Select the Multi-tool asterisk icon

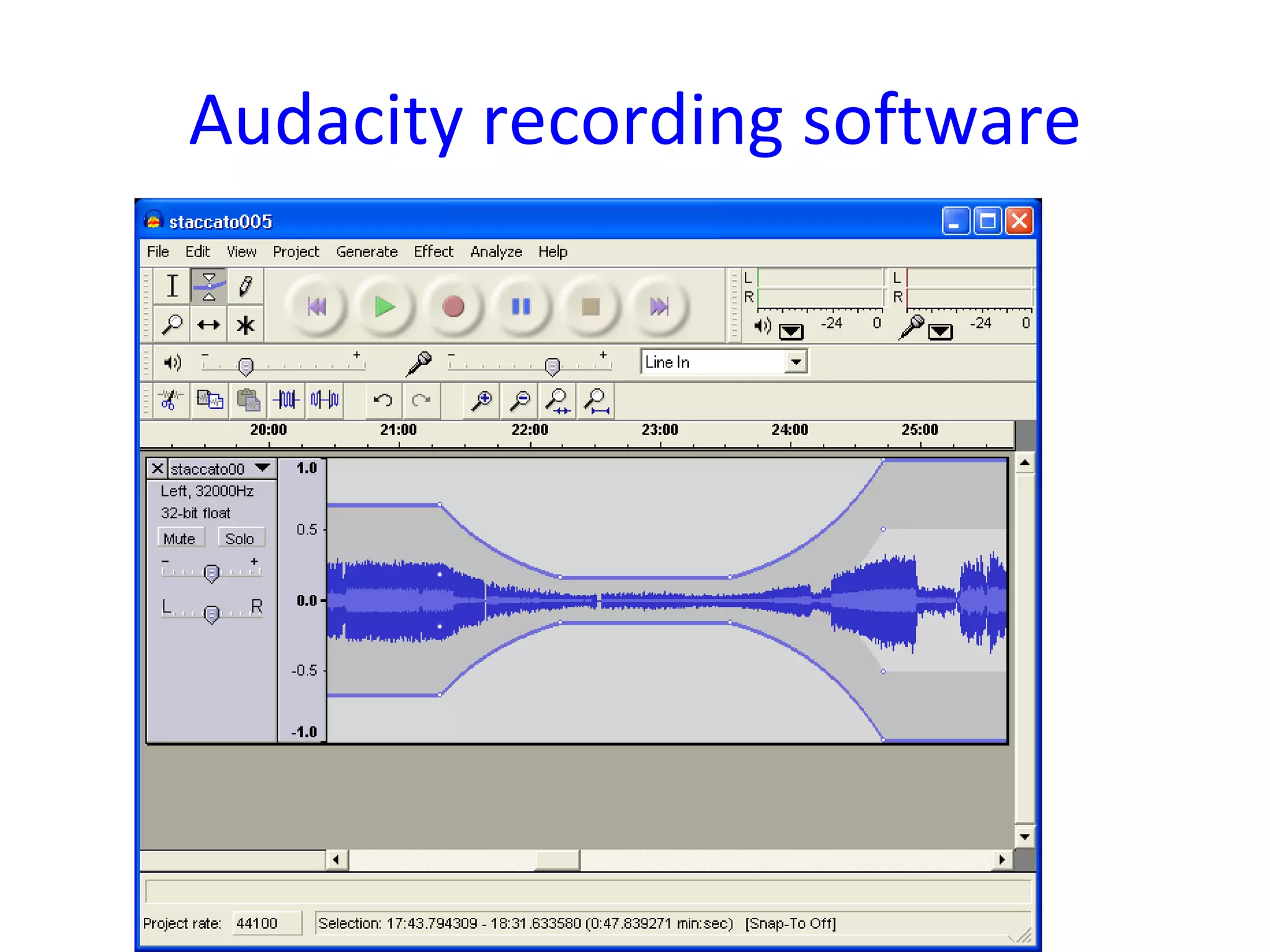point(246,324)
